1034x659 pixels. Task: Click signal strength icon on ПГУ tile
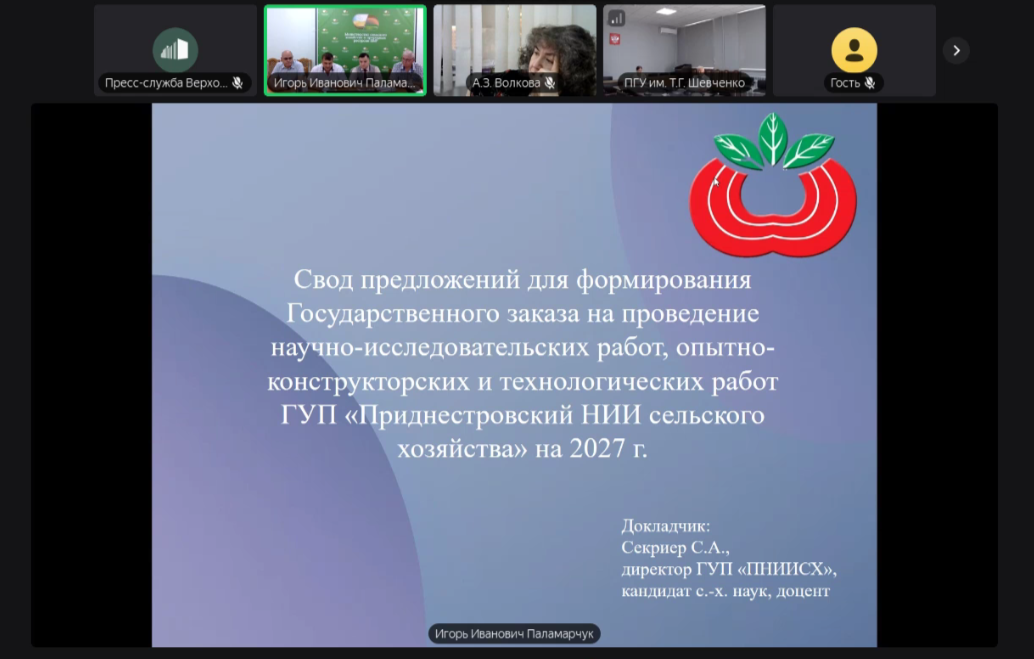(x=616, y=18)
